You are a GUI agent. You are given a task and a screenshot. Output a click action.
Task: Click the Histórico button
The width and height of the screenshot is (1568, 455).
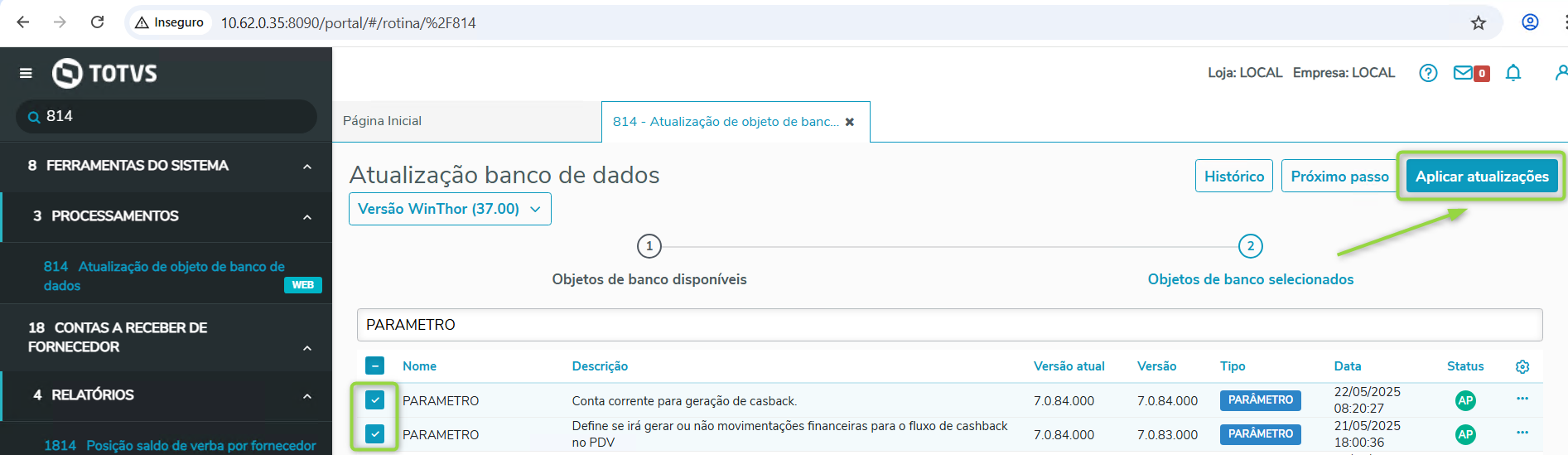point(1233,177)
